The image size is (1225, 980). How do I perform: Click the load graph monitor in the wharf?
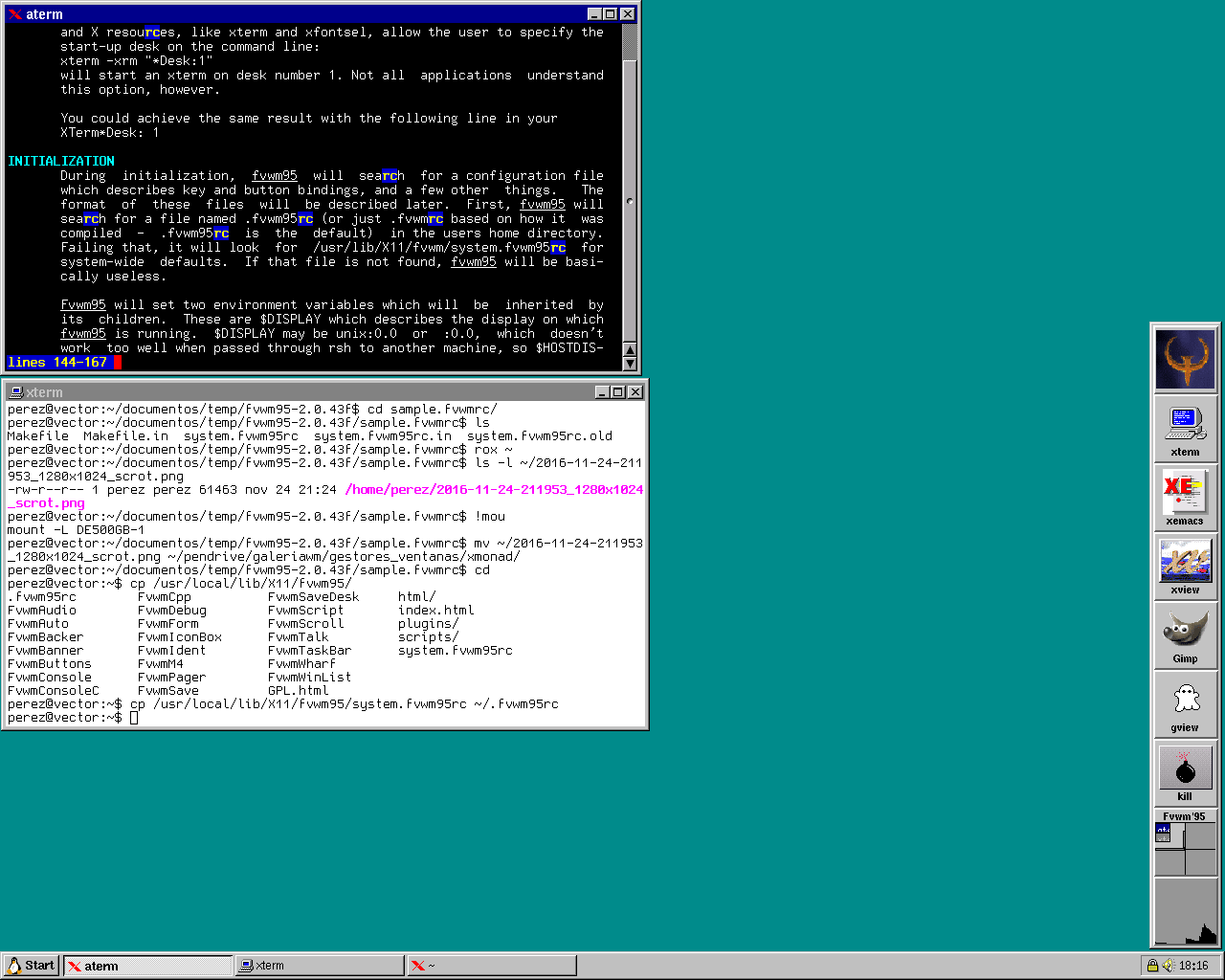(1185, 911)
